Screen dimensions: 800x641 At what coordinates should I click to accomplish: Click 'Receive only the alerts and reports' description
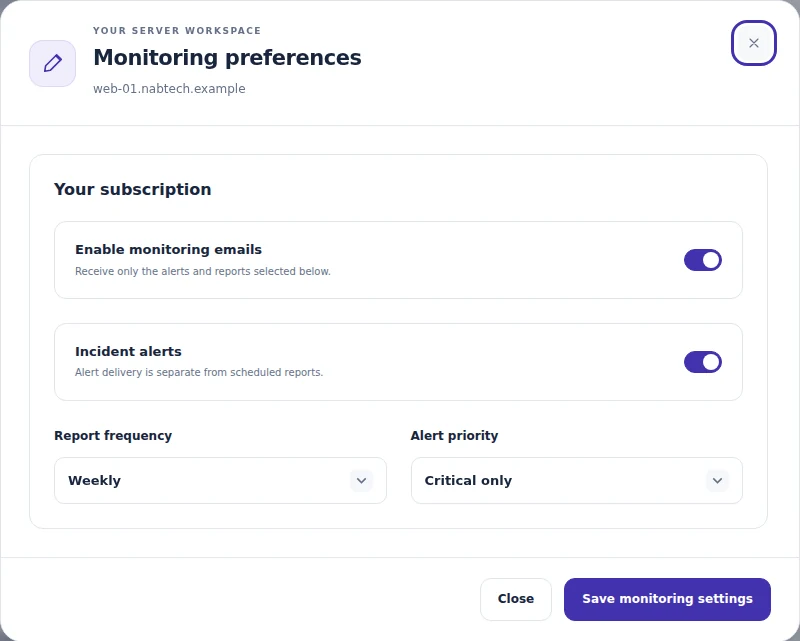pyautogui.click(x=203, y=272)
